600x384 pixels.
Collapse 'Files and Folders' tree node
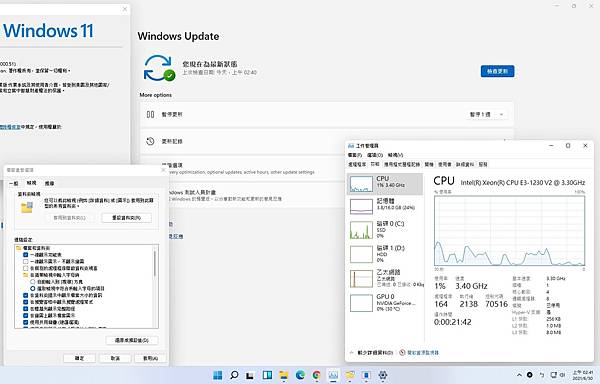(x=18, y=248)
